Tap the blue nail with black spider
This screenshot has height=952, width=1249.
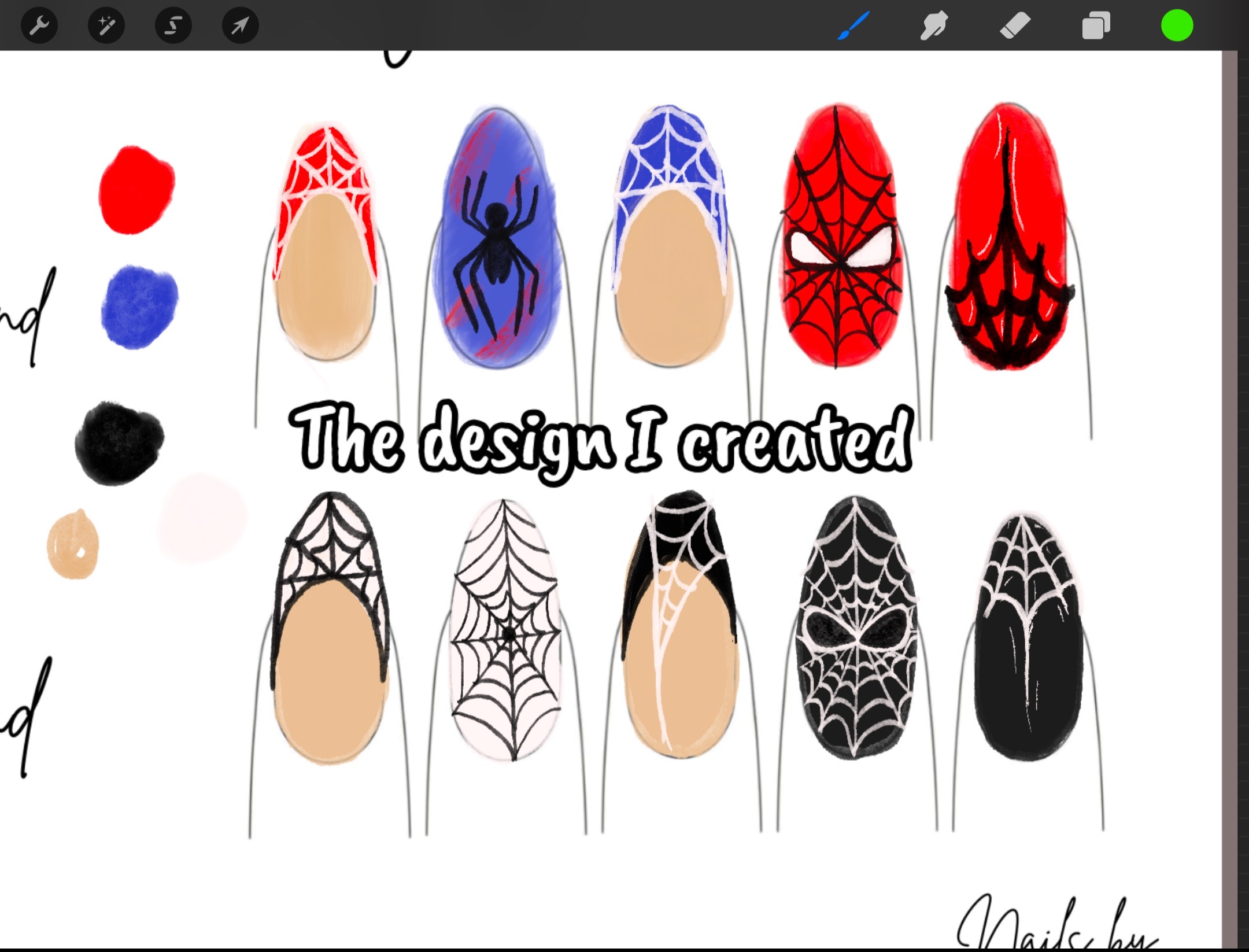click(497, 237)
